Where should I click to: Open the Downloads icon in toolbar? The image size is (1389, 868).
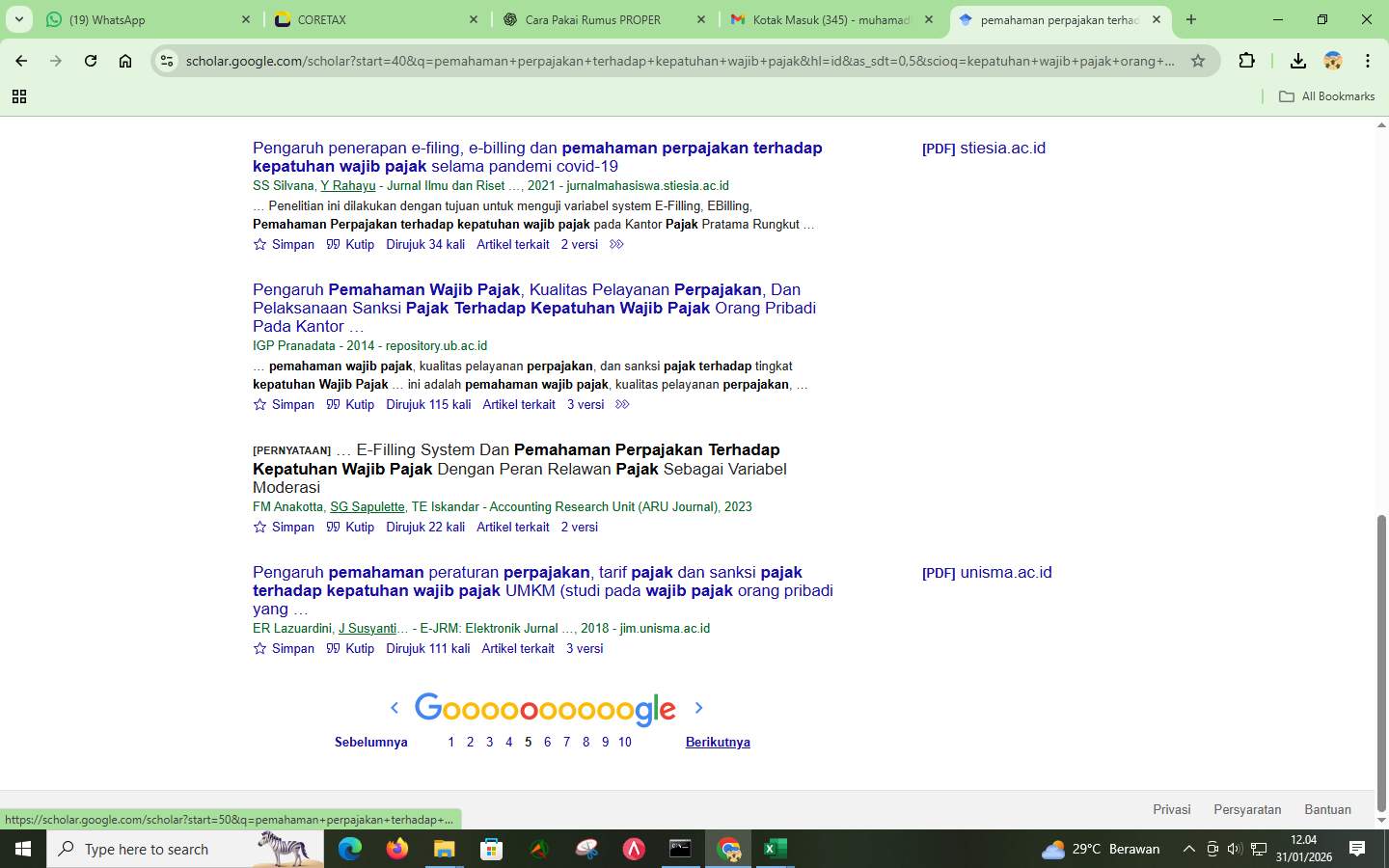click(x=1298, y=61)
